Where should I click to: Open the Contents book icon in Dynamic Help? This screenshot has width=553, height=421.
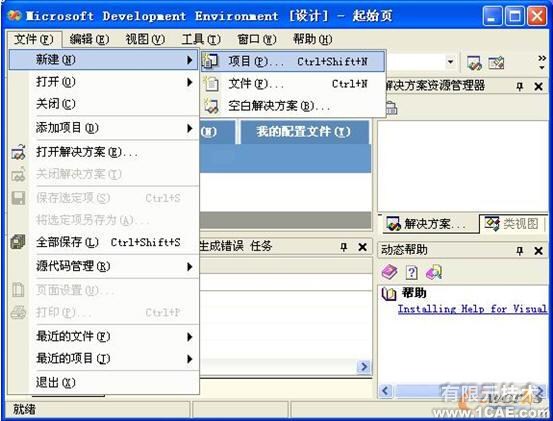[x=389, y=272]
